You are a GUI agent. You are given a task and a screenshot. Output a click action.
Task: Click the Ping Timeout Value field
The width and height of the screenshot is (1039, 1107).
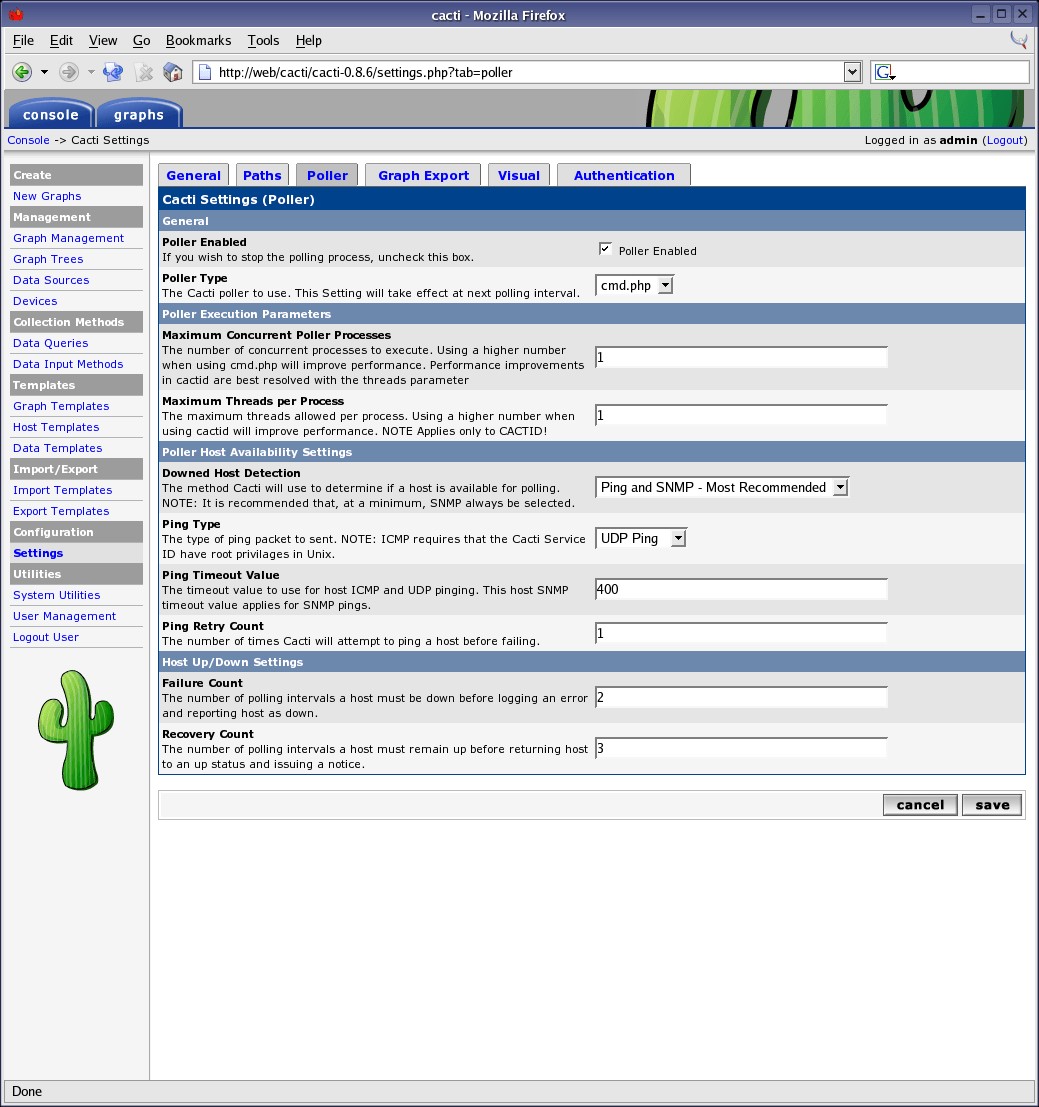(741, 590)
